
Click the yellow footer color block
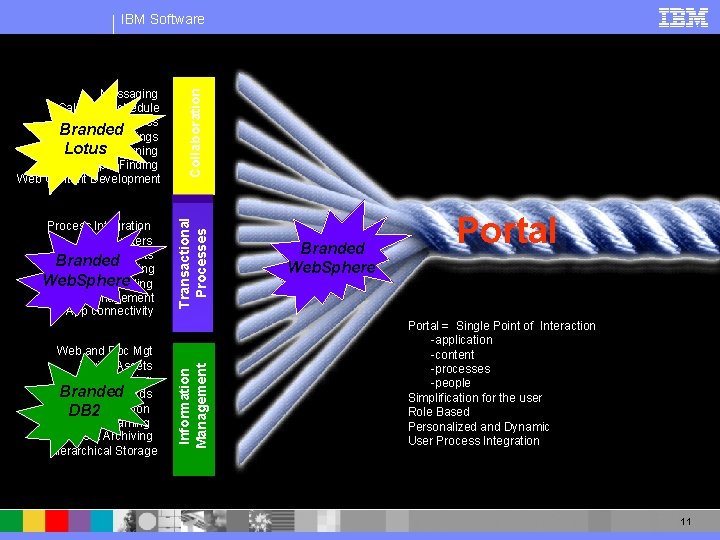(x=34, y=521)
